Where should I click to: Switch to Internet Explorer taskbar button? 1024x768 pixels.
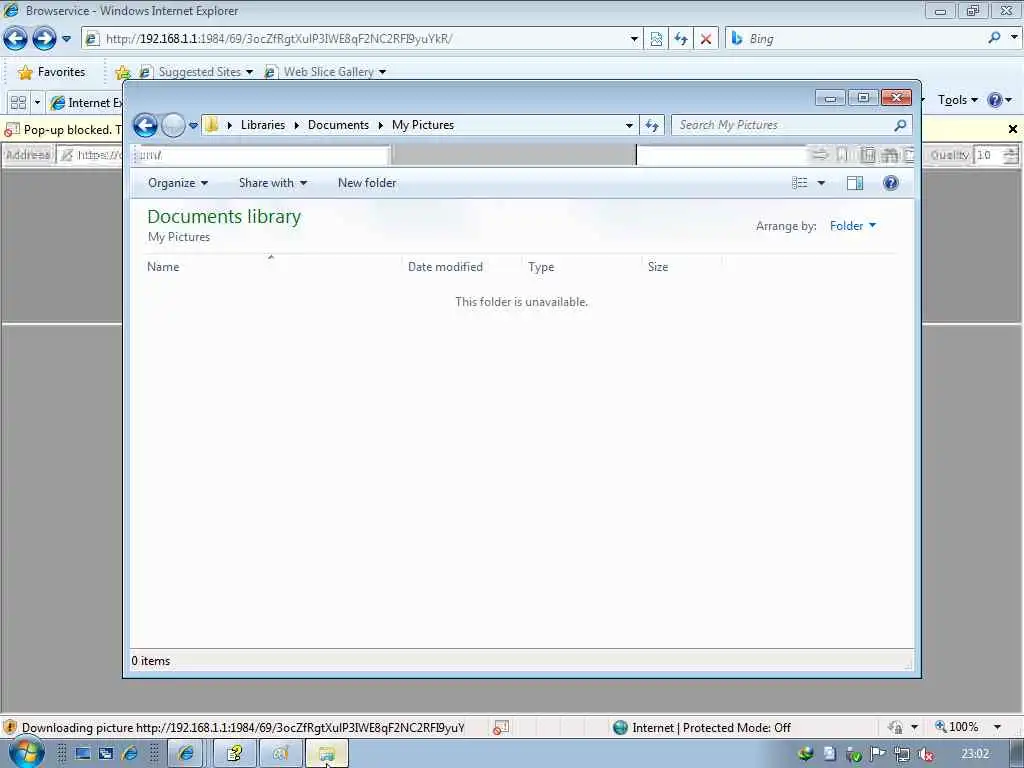[x=186, y=754]
